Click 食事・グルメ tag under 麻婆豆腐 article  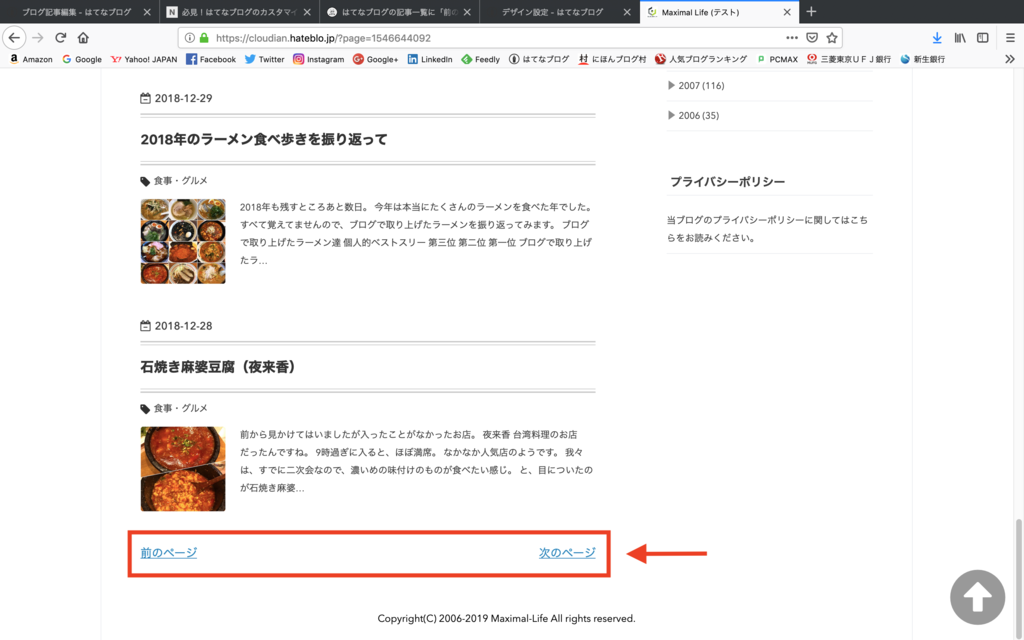coord(180,408)
